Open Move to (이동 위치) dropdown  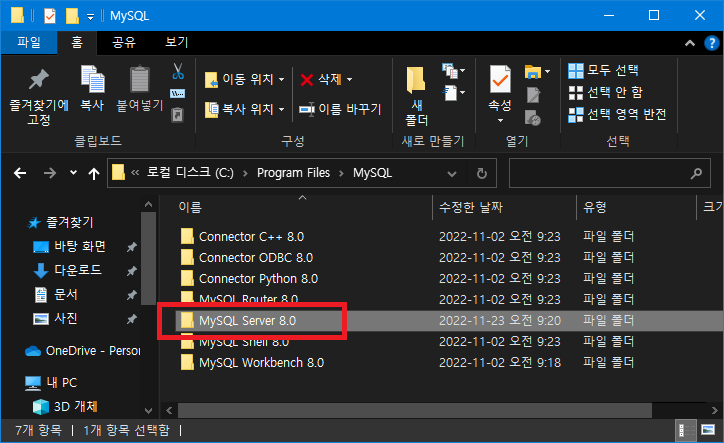point(244,79)
